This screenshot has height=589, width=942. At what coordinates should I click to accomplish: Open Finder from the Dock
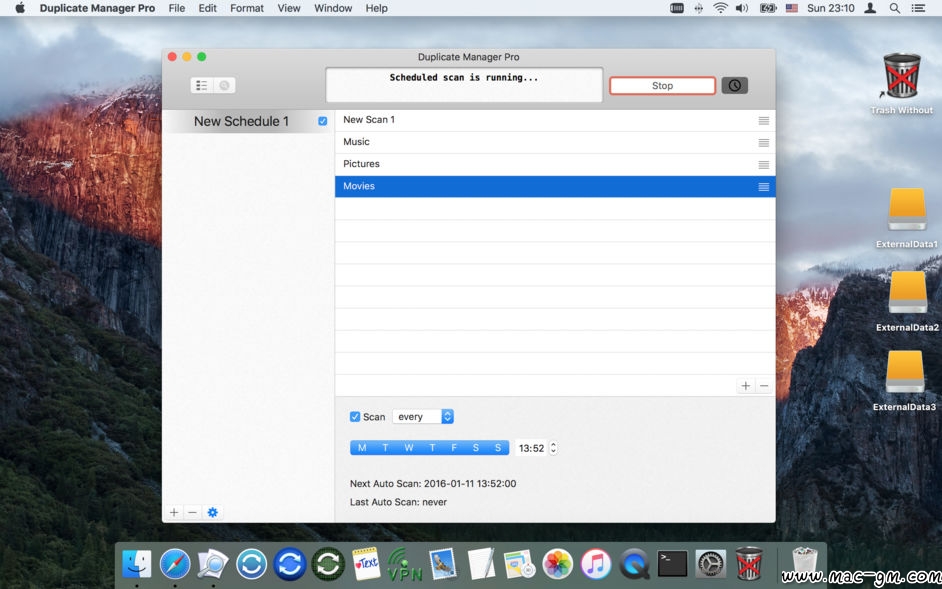tap(137, 564)
